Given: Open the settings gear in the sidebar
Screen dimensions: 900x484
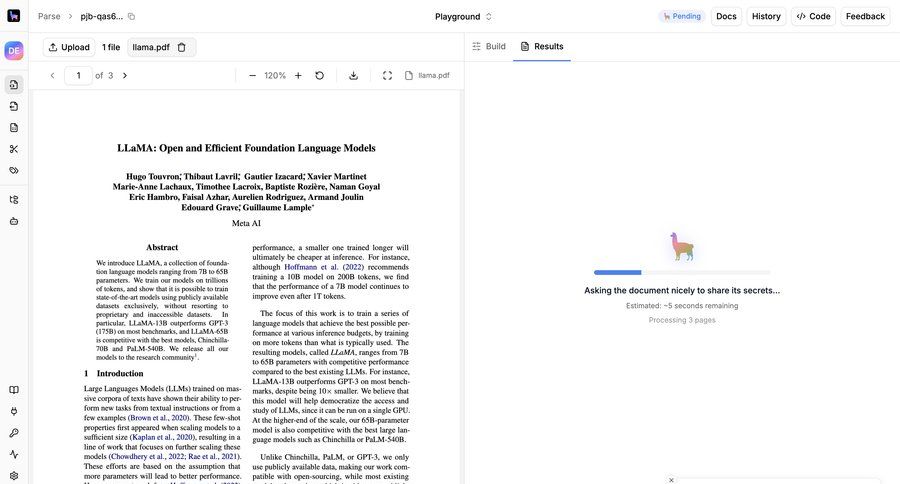Looking at the screenshot, I should coord(14,476).
